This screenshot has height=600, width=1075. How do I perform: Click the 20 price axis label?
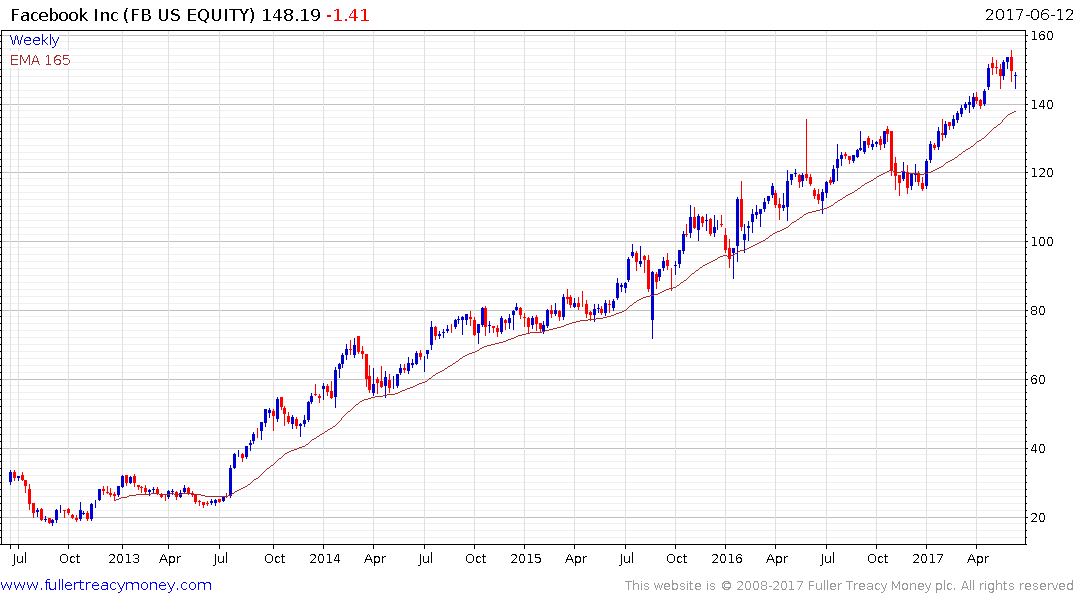[x=1039, y=518]
